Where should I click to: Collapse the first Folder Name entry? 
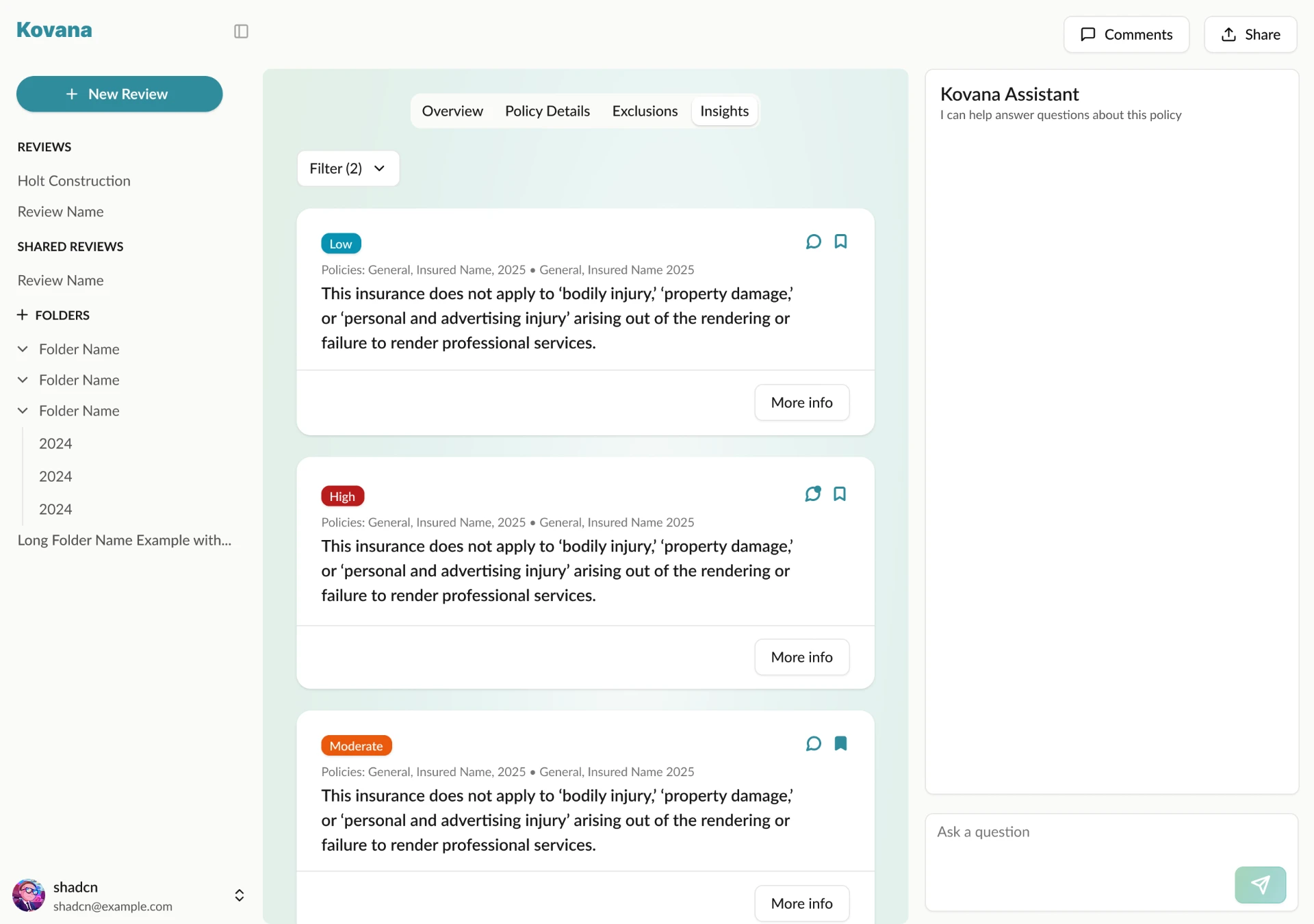23,349
